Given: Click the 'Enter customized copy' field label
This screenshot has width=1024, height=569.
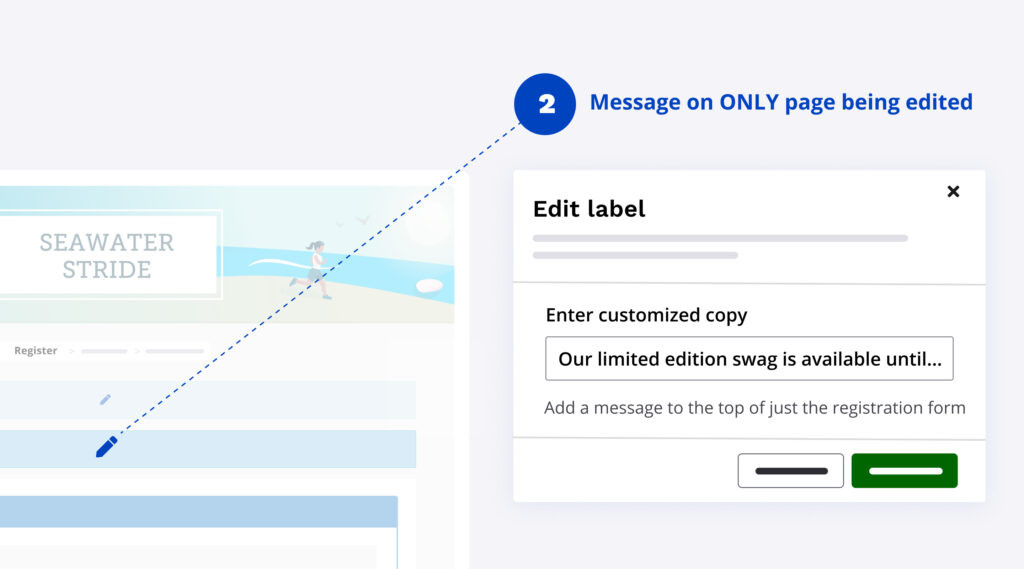Looking at the screenshot, I should coord(646,315).
